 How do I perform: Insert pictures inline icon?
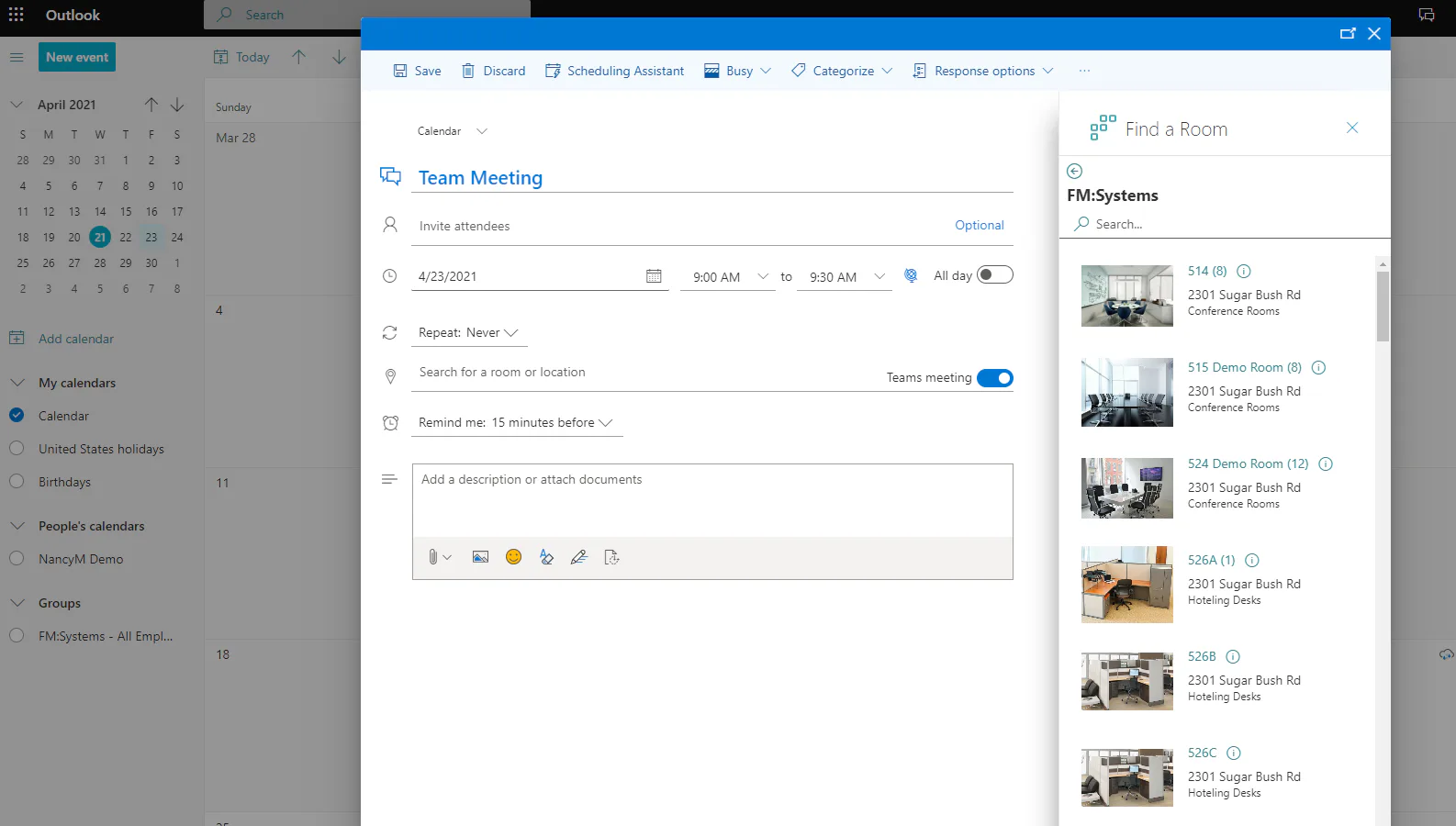click(480, 557)
